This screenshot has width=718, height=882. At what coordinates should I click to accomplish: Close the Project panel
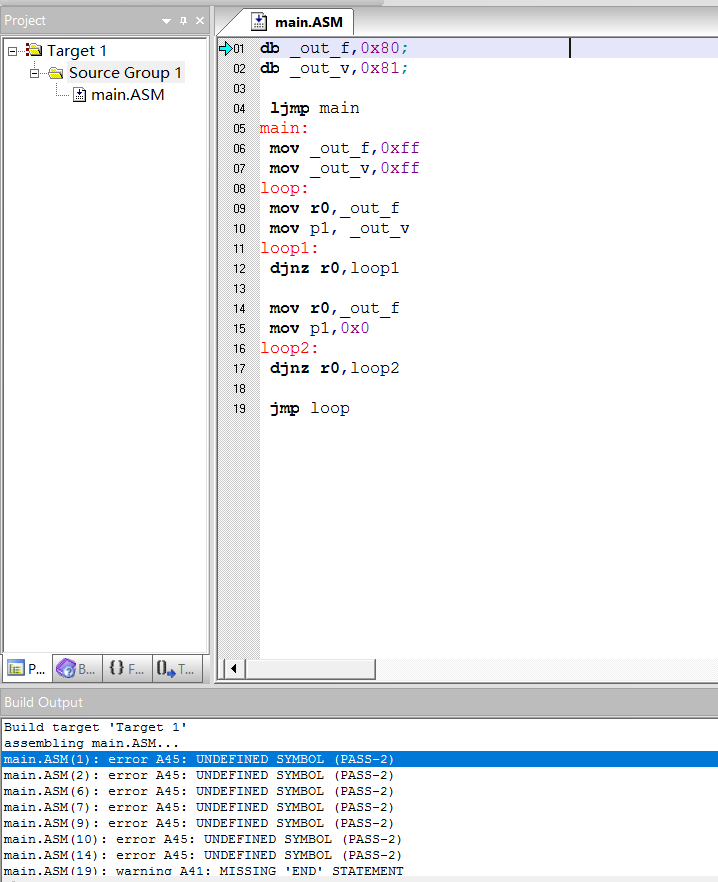pyautogui.click(x=200, y=21)
